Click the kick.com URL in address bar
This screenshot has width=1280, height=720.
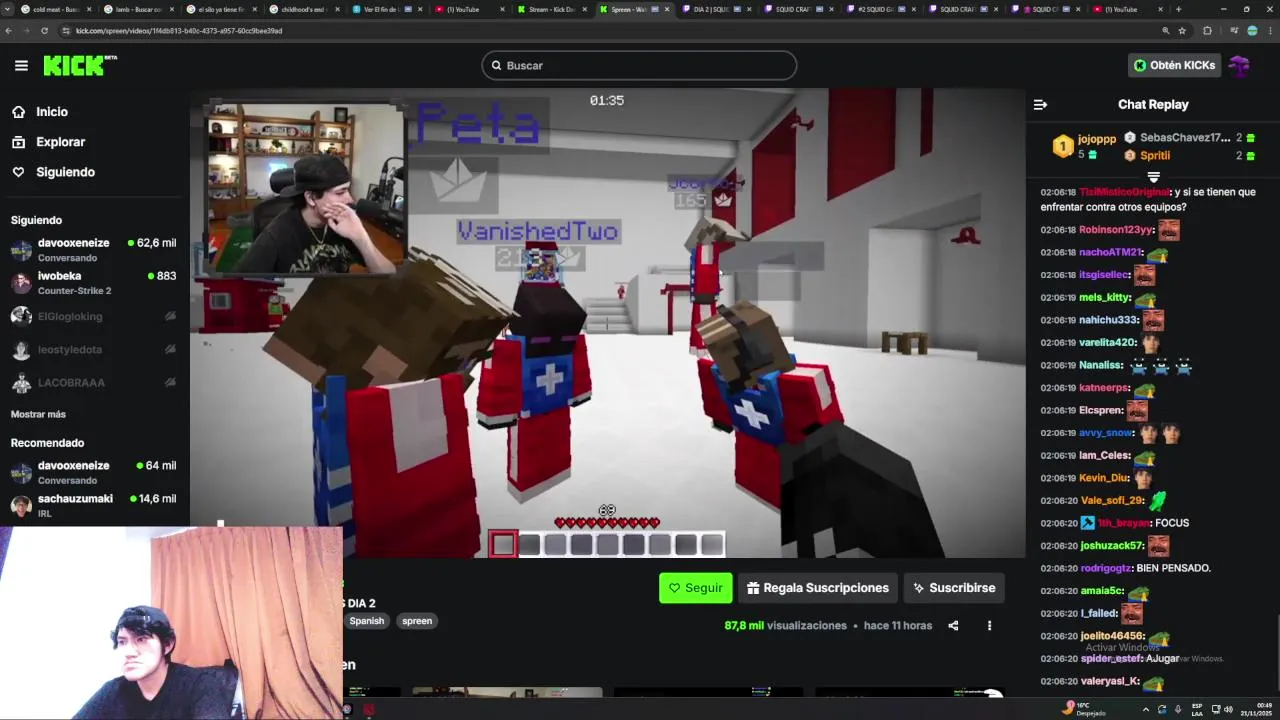[x=179, y=31]
